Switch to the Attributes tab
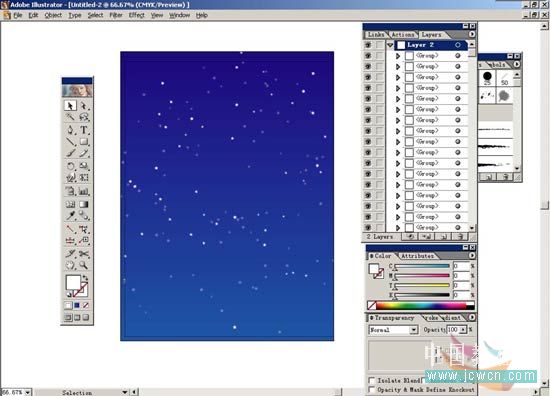 [x=417, y=256]
